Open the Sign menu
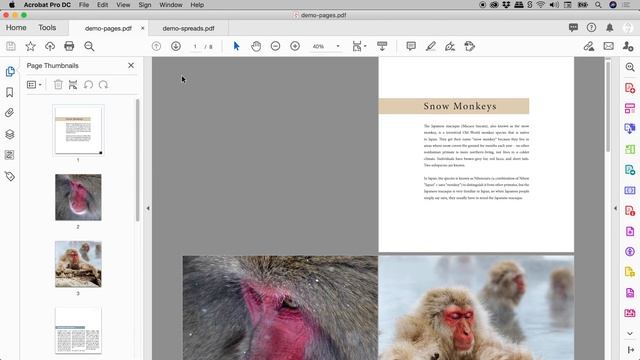The height and width of the screenshot is (360, 640). pyautogui.click(x=144, y=5)
